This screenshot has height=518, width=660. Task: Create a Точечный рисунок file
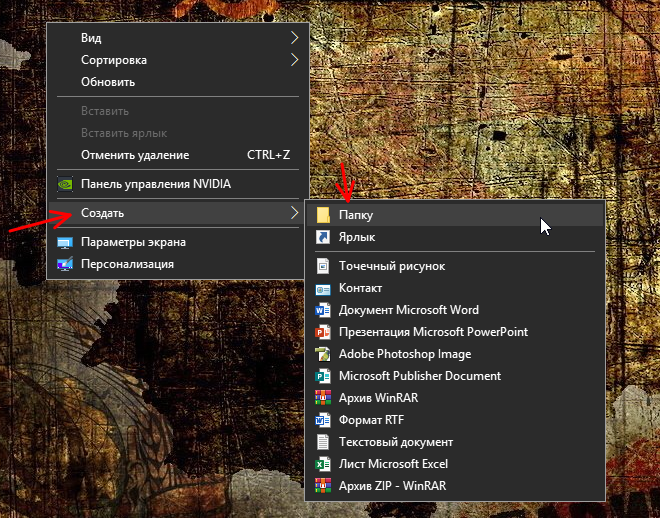click(455, 266)
